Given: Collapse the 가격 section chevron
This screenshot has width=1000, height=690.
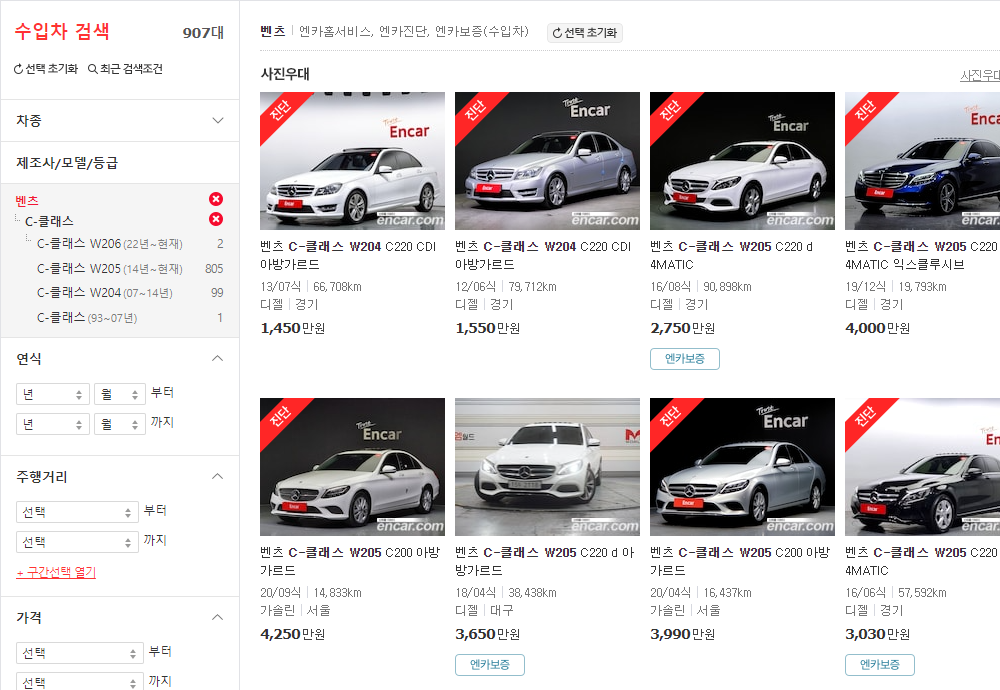Looking at the screenshot, I should pos(217,617).
